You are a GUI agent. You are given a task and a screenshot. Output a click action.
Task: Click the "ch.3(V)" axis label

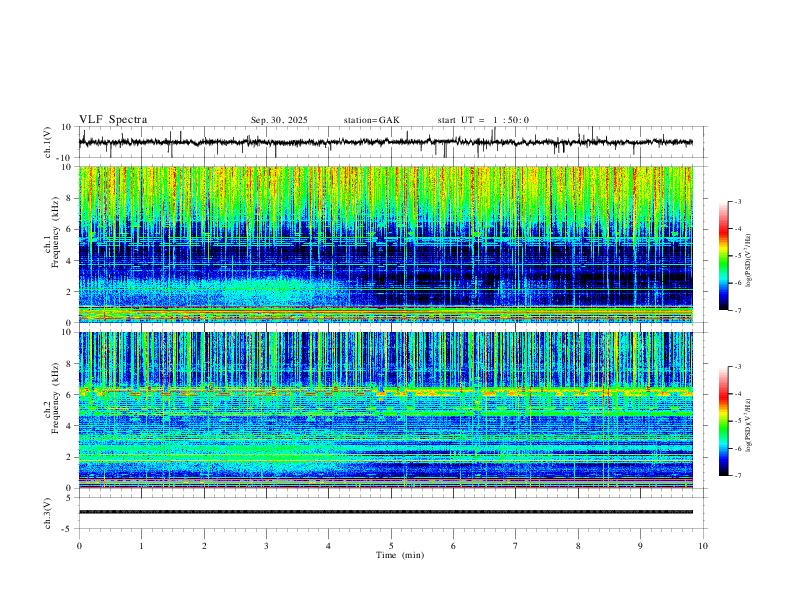pos(48,513)
